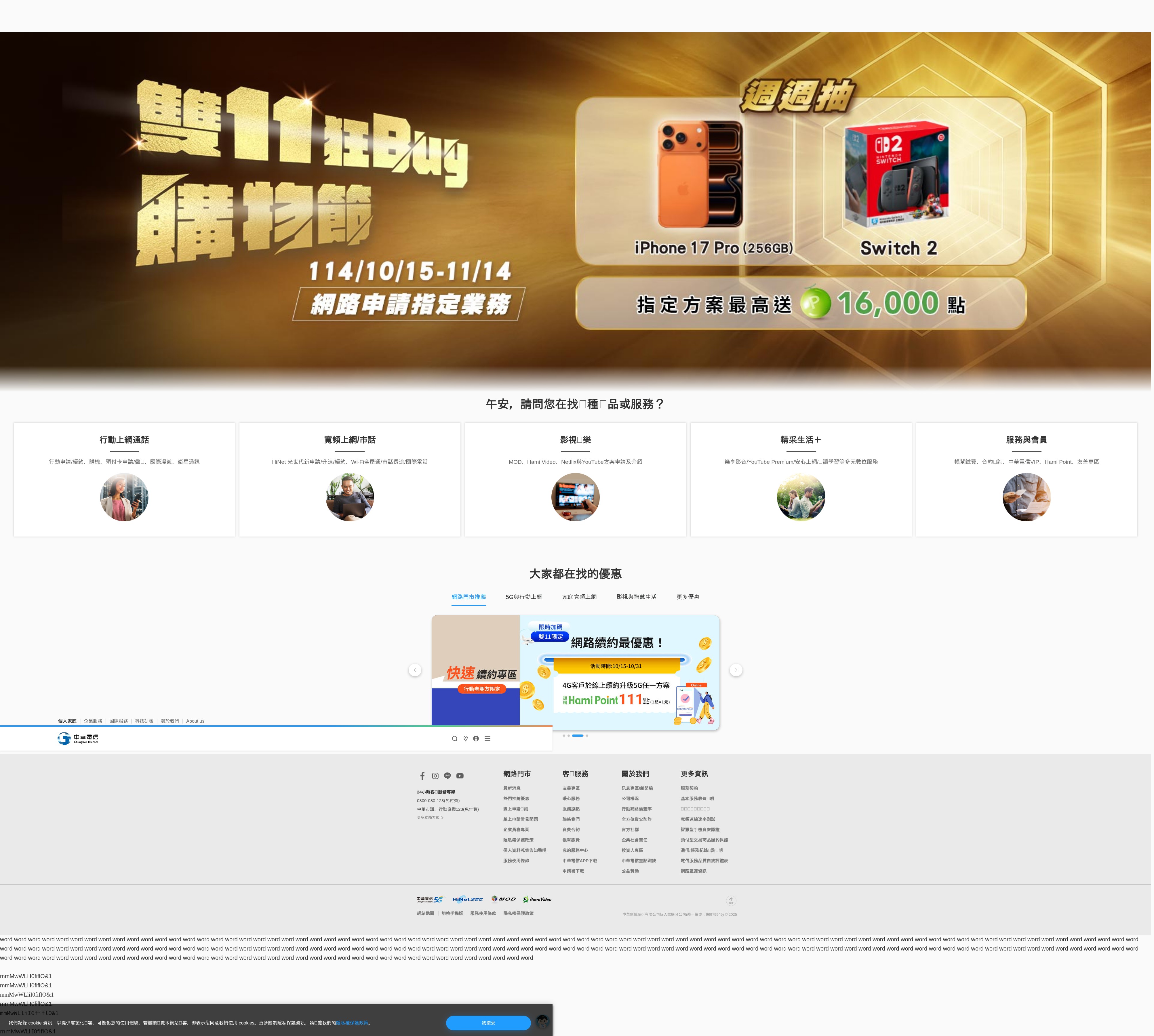Click the chatbot avatar in cookie bar
Screen dimensions: 1154x1036
542,1021
